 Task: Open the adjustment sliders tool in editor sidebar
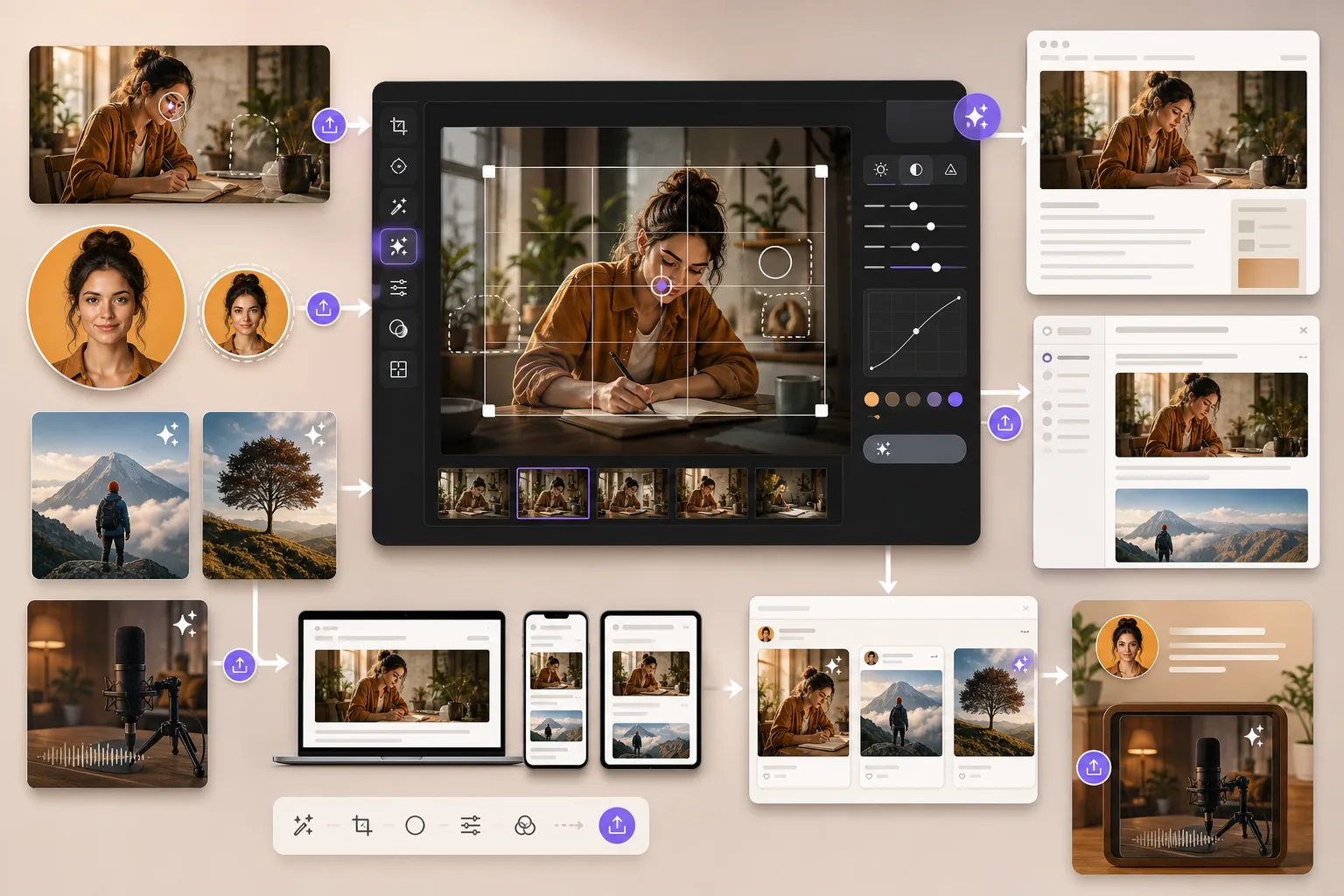coord(398,288)
